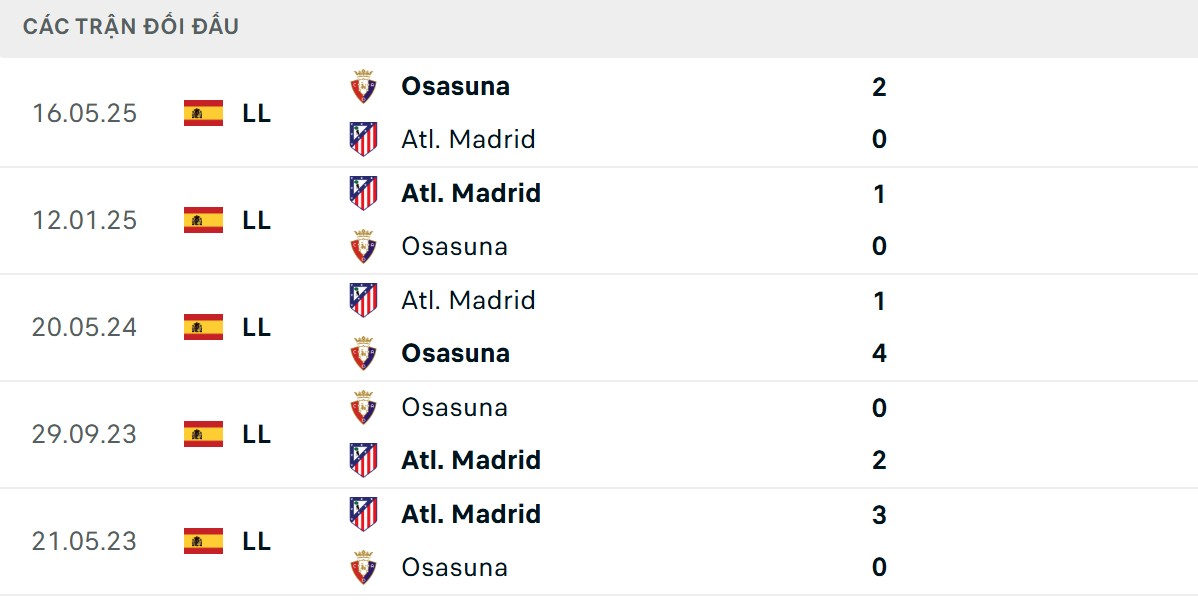1198x610 pixels.
Task: Click Spain flag beside 20.05.24 match
Action: pyautogui.click(x=203, y=327)
